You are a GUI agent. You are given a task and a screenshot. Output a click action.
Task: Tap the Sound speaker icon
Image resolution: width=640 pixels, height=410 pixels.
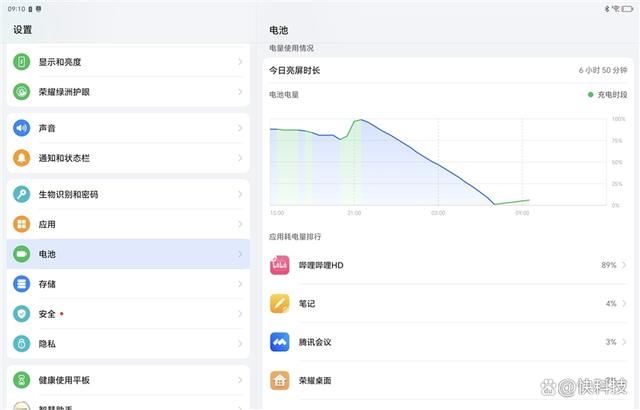pyautogui.click(x=21, y=129)
